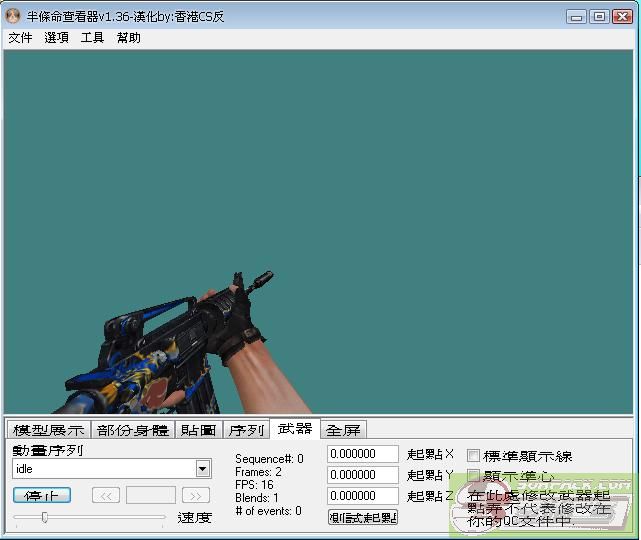Click the previous frame << button
This screenshot has width=641, height=540.
click(x=106, y=495)
